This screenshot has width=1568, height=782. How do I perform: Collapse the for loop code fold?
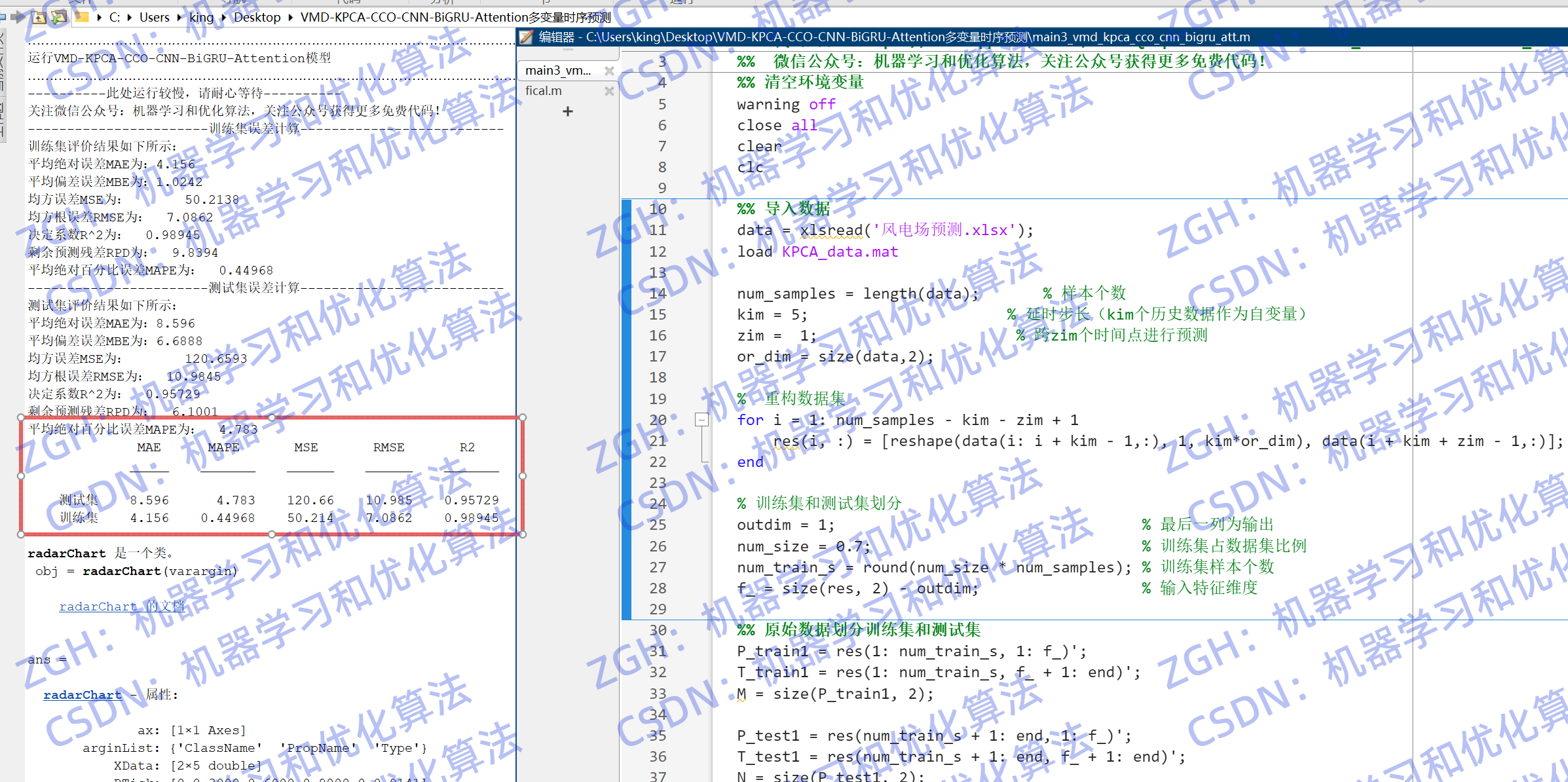coord(701,419)
